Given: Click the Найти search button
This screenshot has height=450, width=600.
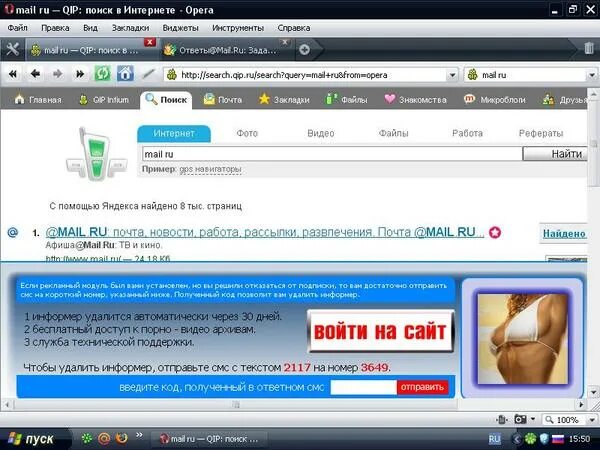Looking at the screenshot, I should click(555, 154).
